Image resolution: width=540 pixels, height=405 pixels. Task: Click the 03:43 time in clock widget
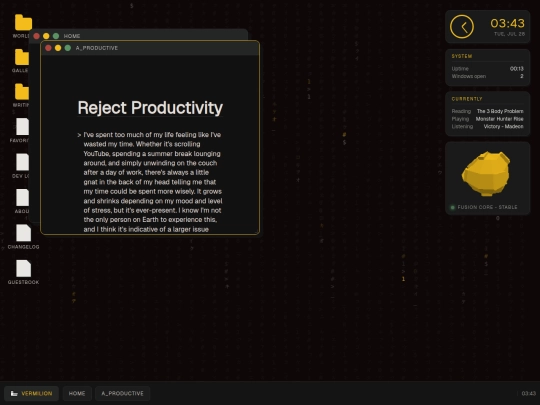(507, 23)
